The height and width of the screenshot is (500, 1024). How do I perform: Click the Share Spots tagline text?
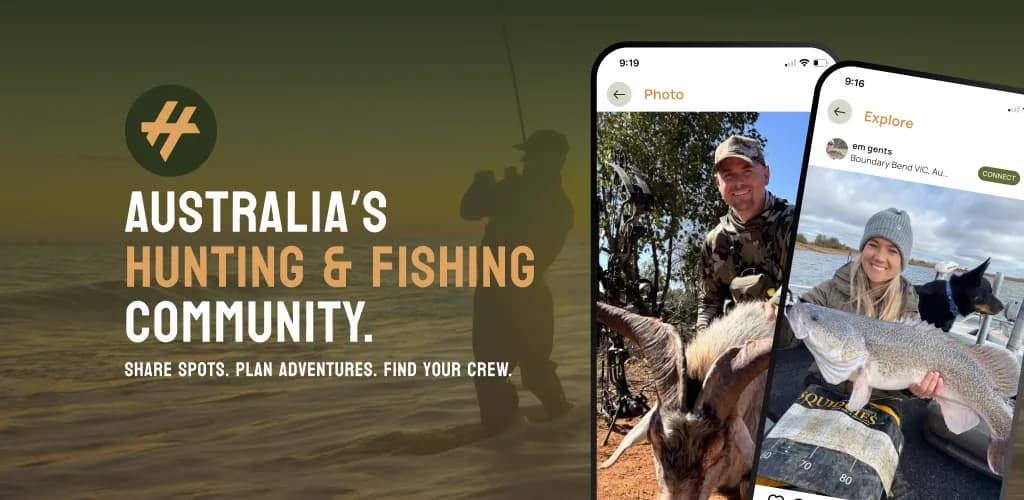pos(318,369)
